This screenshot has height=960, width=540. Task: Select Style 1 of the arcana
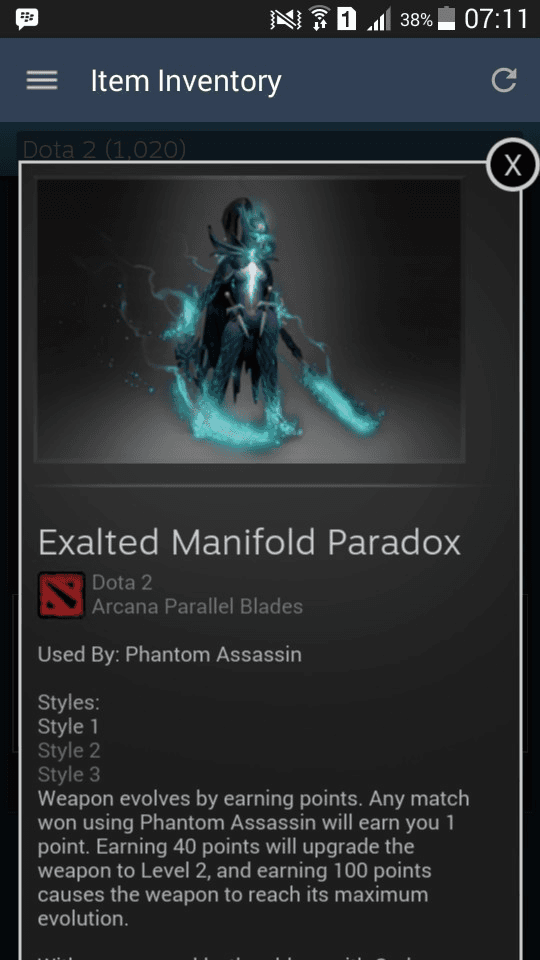click(69, 726)
